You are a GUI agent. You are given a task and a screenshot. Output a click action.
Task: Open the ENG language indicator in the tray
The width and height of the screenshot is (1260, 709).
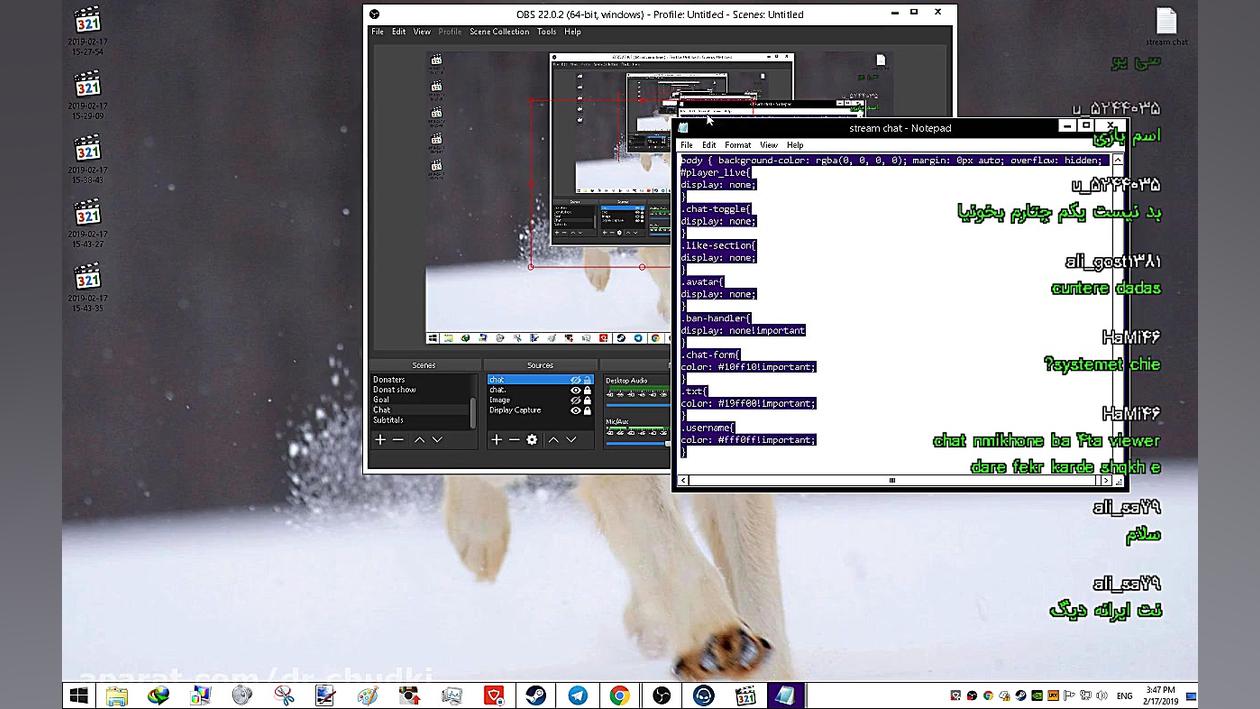(x=1124, y=696)
